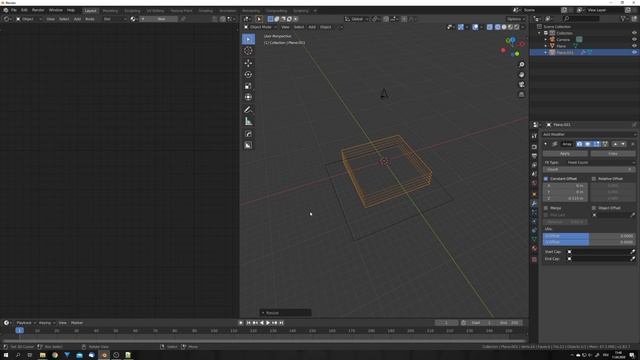
Task: Toggle Object Offset checkbox
Action: (594, 208)
